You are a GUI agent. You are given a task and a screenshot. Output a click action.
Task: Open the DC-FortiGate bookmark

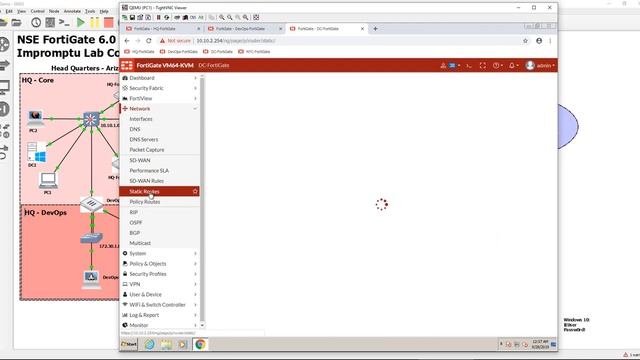coord(218,52)
